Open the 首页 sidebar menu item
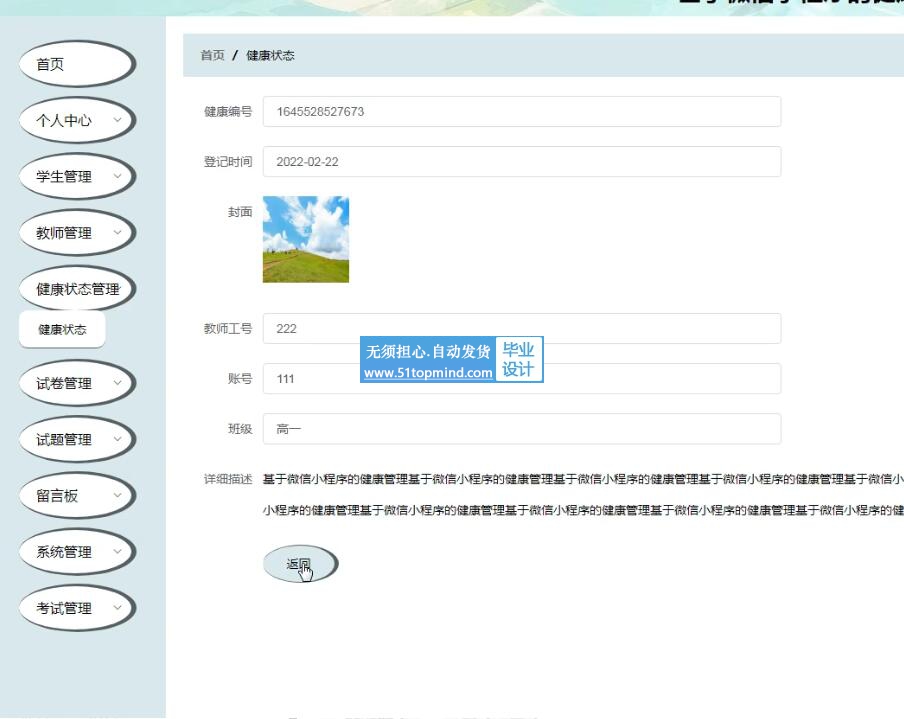The image size is (904, 719). coord(76,64)
